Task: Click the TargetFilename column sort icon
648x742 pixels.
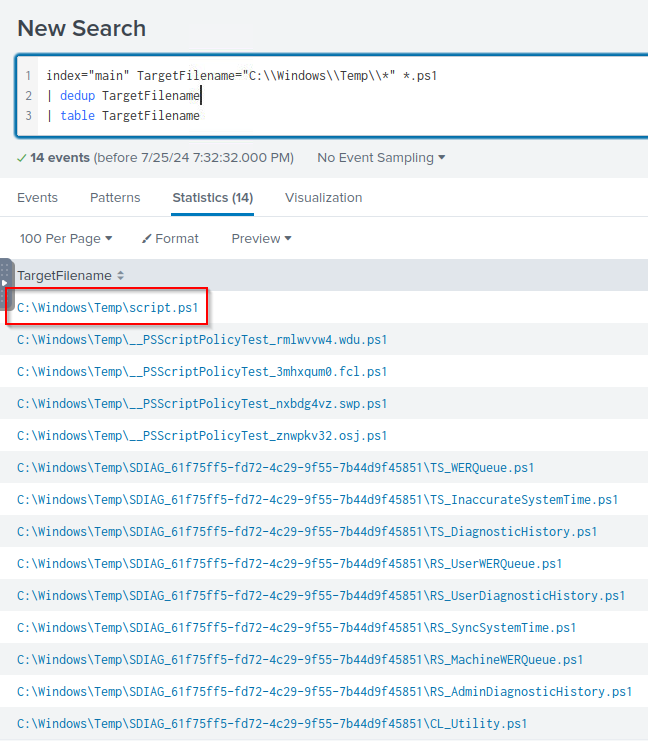Action: tap(121, 275)
